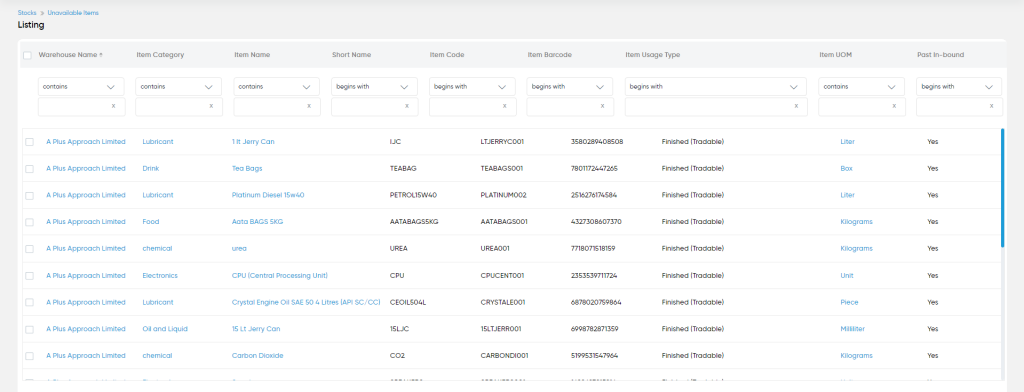This screenshot has height=392, width=1024.
Task: Sort by the Item Barcode column header
Action: [549, 55]
